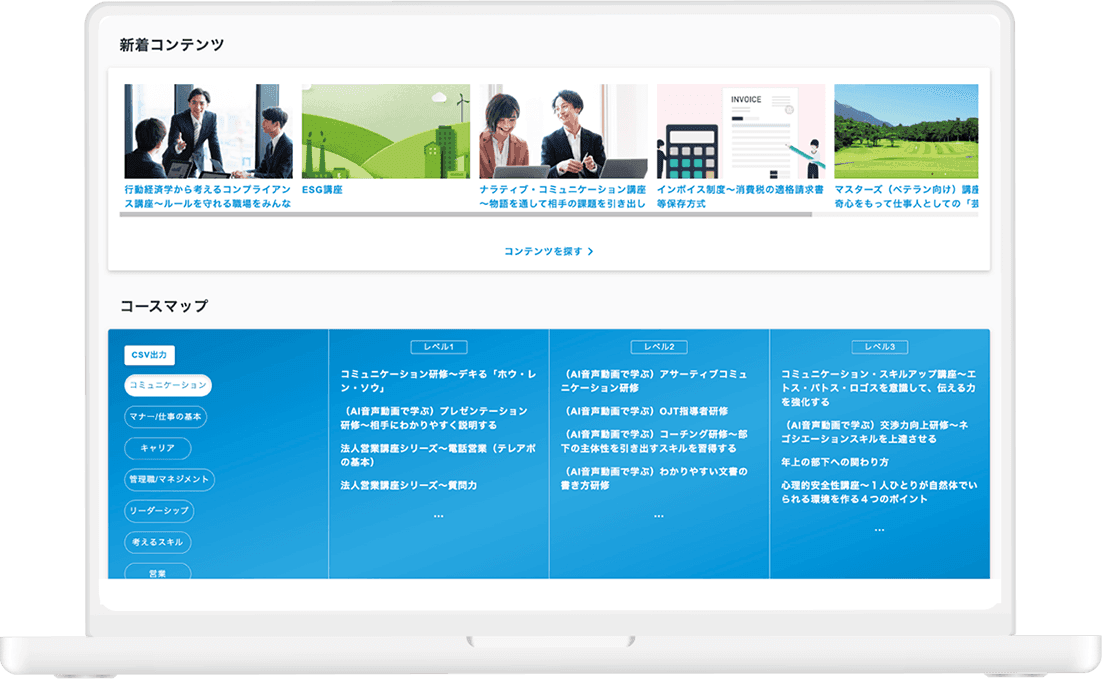This screenshot has height=679, width=1102.
Task: Select the マナー/仕事の基本 category filter
Action: click(x=166, y=417)
